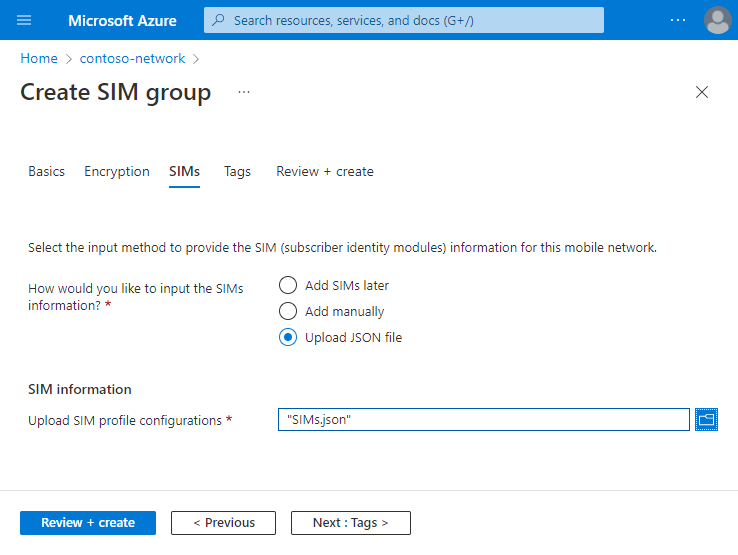
Task: Click the SIMs.json upload field
Action: click(484, 420)
